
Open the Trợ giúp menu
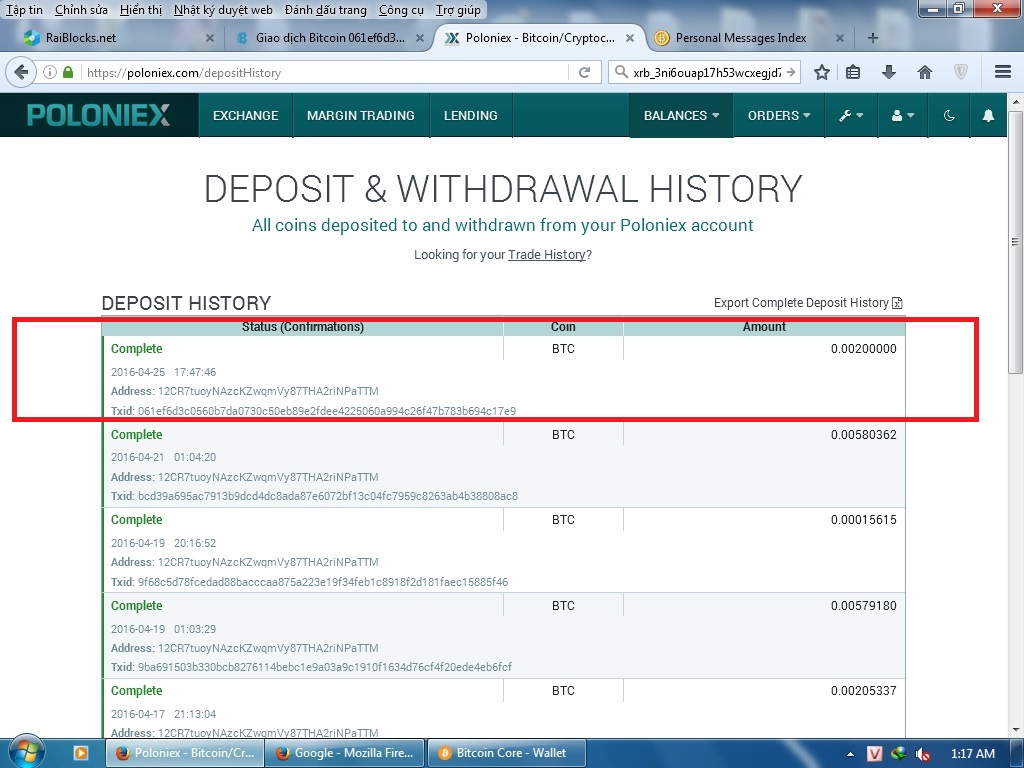[x=458, y=10]
